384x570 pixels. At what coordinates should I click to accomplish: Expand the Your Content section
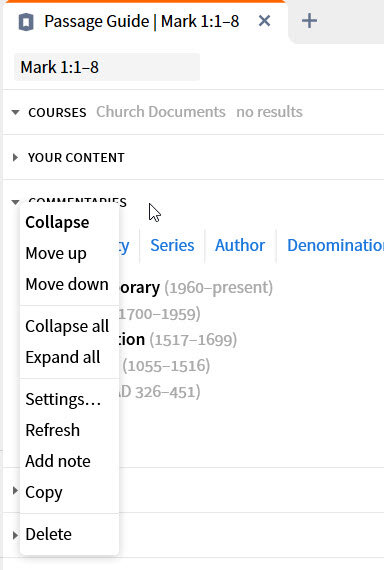pos(15,157)
